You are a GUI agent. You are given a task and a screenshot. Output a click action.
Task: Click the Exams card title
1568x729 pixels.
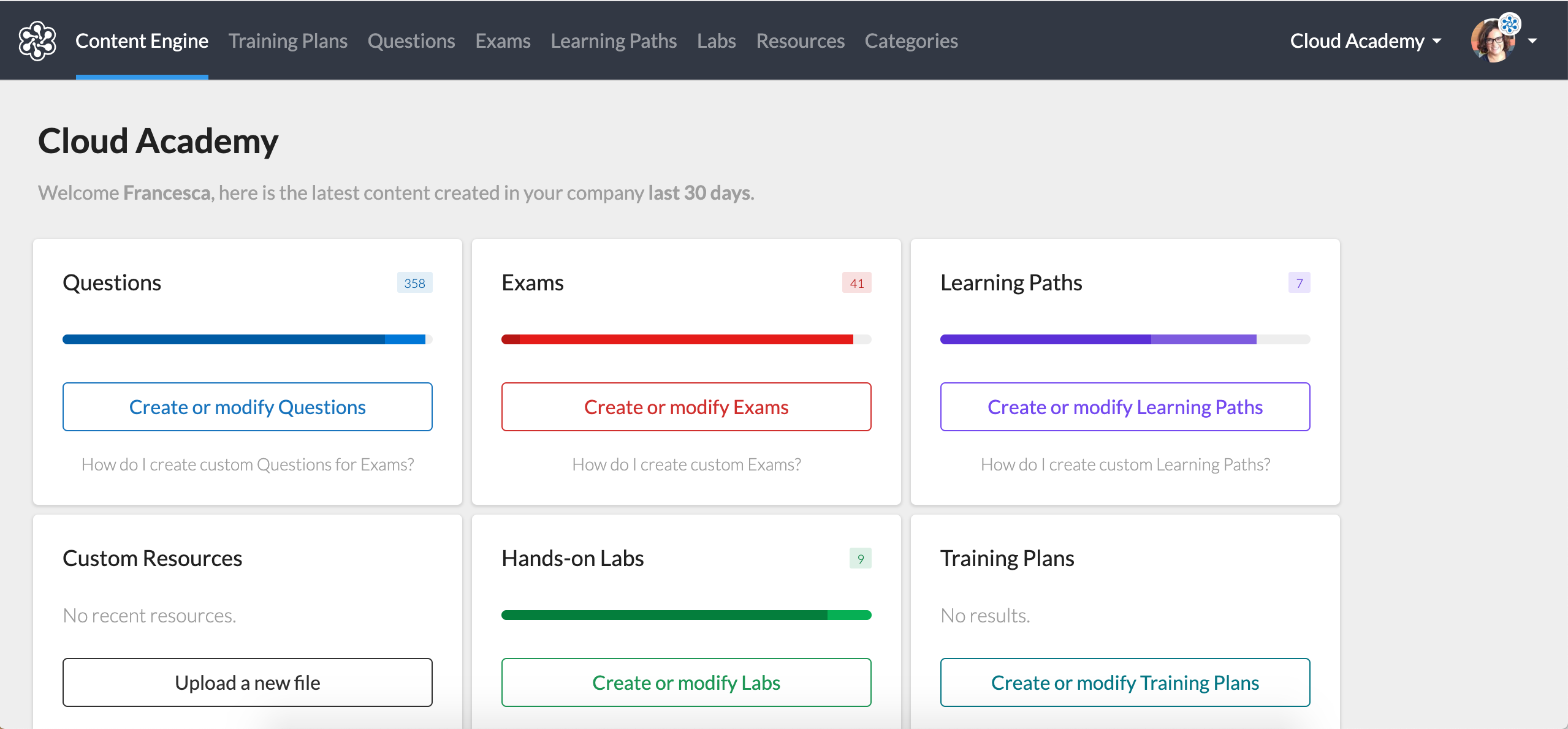(533, 283)
